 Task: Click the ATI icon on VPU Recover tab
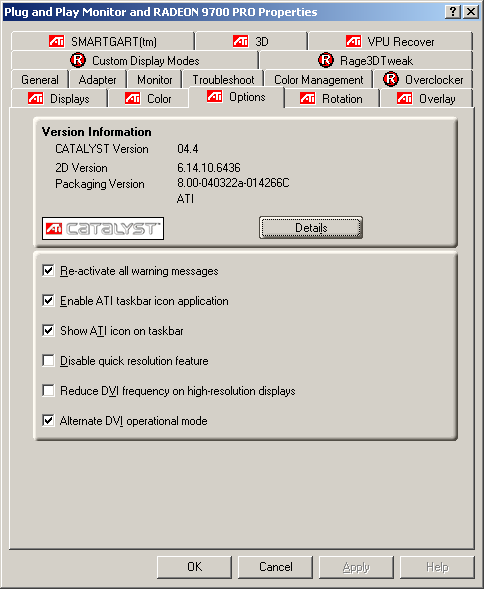[x=353, y=41]
